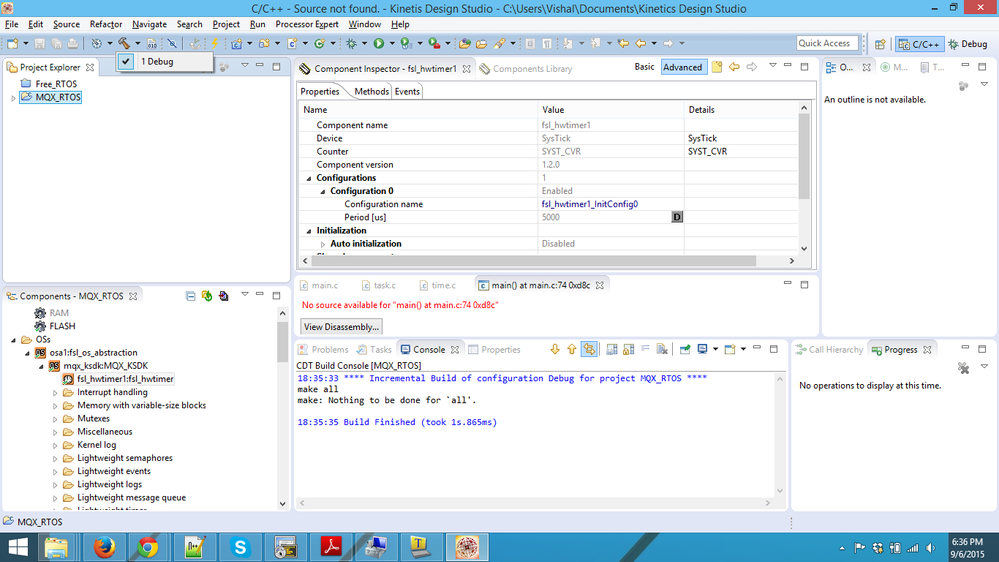999x562 pixels.
Task: Click the Components view collapse all icon
Action: pyautogui.click(x=190, y=296)
